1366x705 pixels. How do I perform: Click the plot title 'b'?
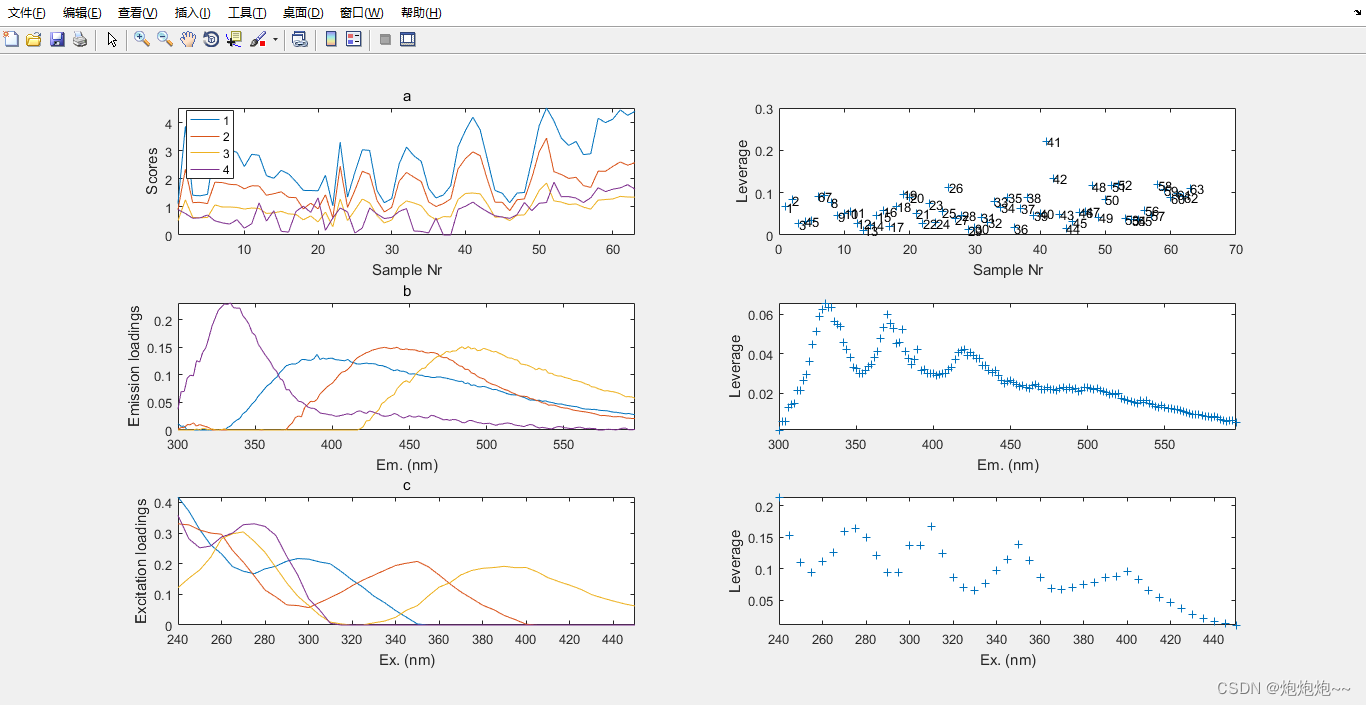pos(407,292)
